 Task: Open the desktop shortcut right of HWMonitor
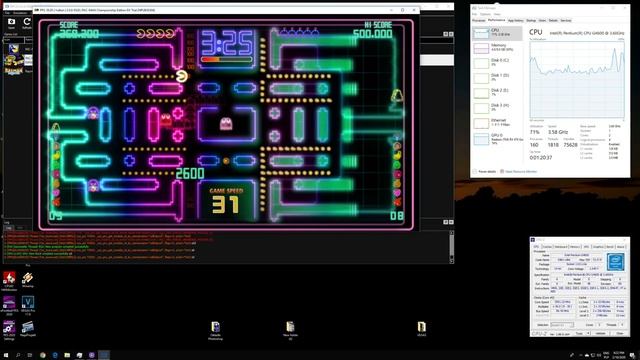tap(28, 280)
